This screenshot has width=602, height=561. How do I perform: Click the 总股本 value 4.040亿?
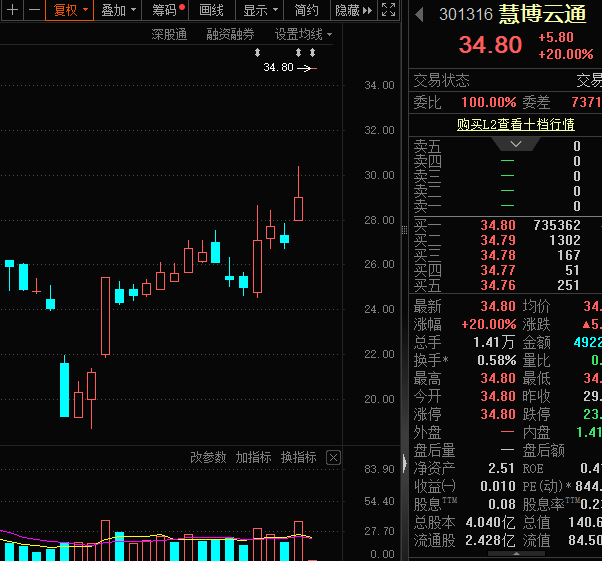(x=490, y=523)
